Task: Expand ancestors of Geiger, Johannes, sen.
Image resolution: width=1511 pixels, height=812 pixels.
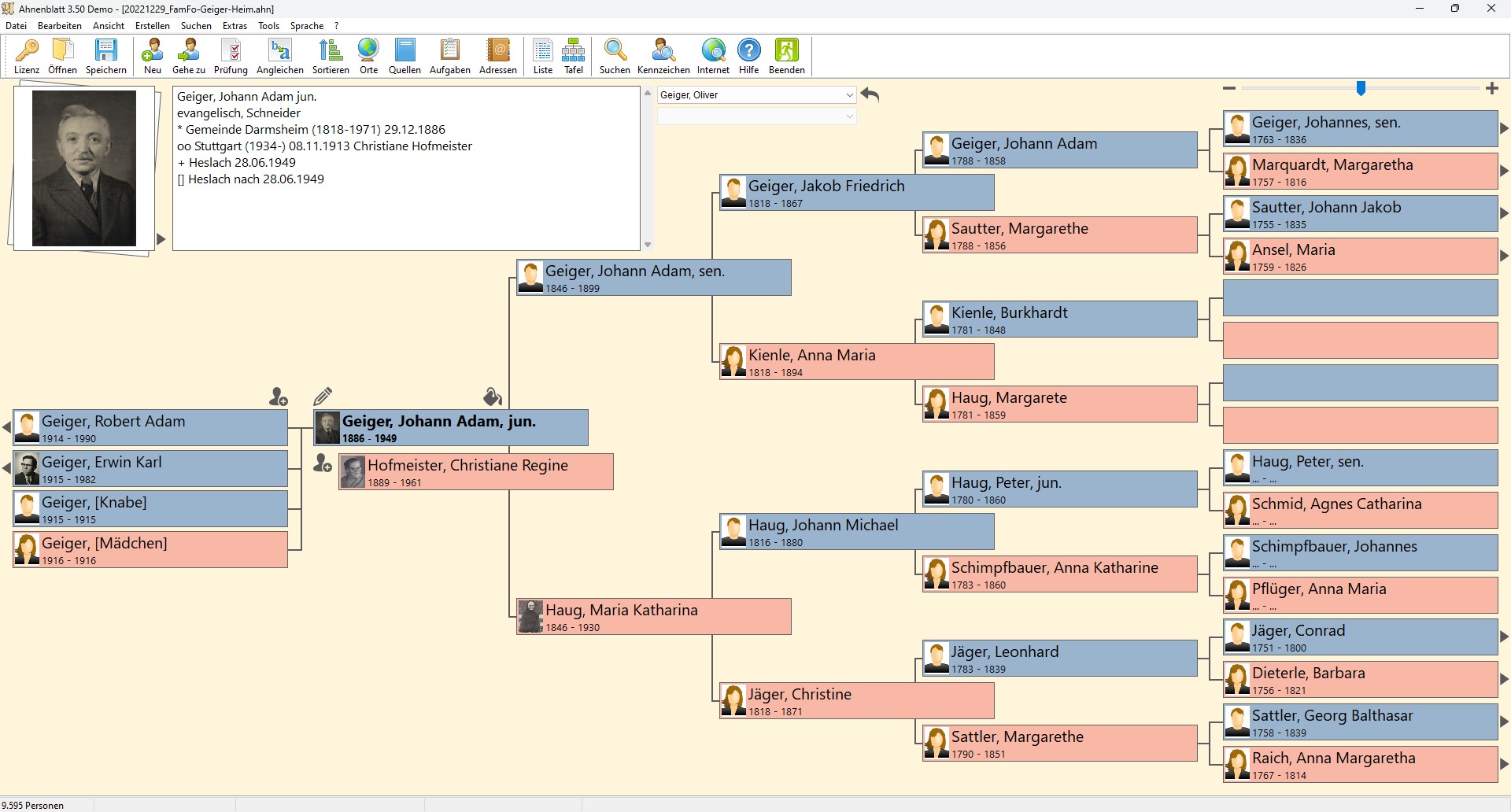Action: pyautogui.click(x=1504, y=128)
